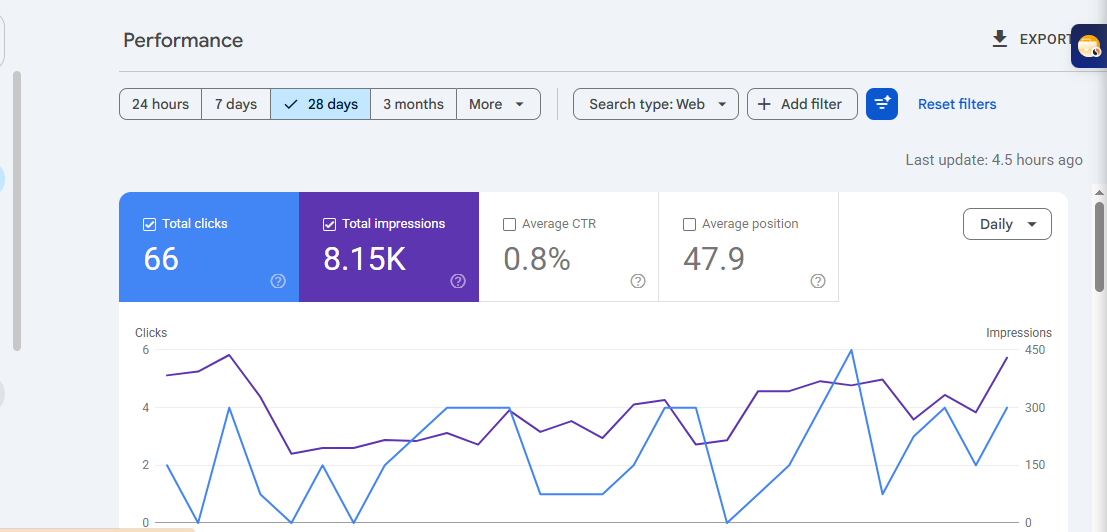Click the Clicks axis label on chart
This screenshot has width=1107, height=532.
coord(151,333)
